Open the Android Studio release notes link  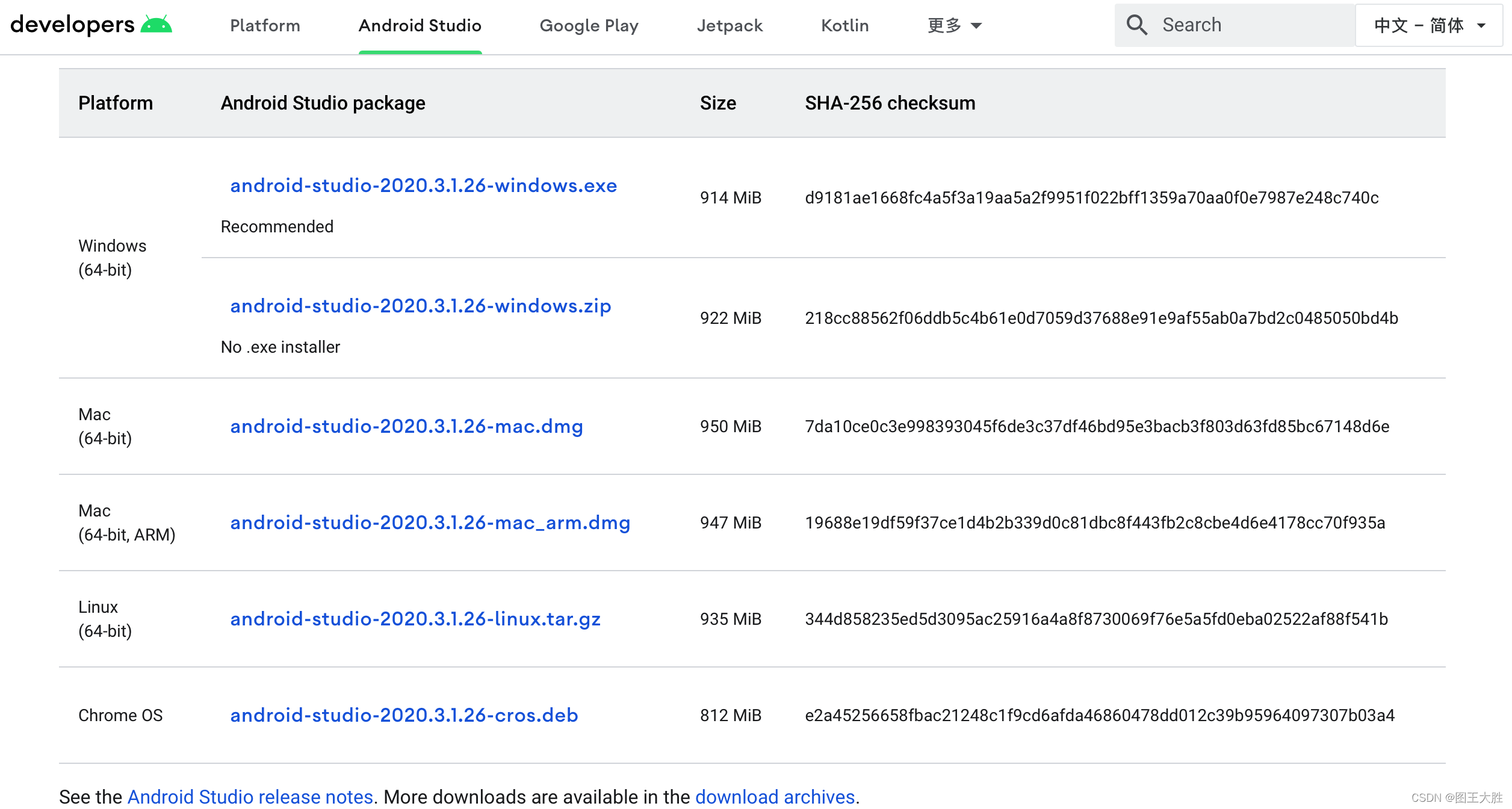click(250, 796)
